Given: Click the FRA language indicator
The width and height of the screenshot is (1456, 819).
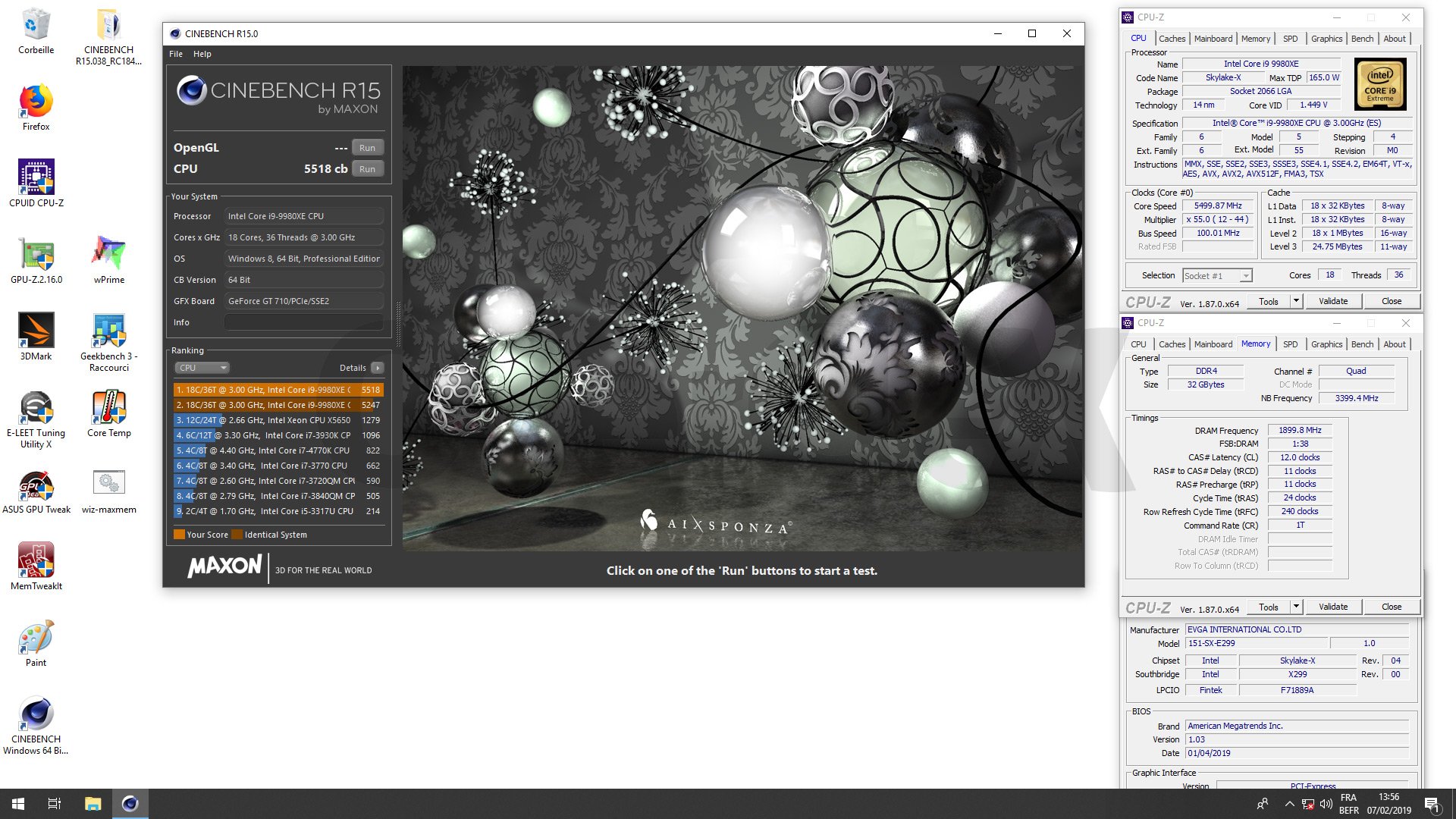Looking at the screenshot, I should point(1348,798).
